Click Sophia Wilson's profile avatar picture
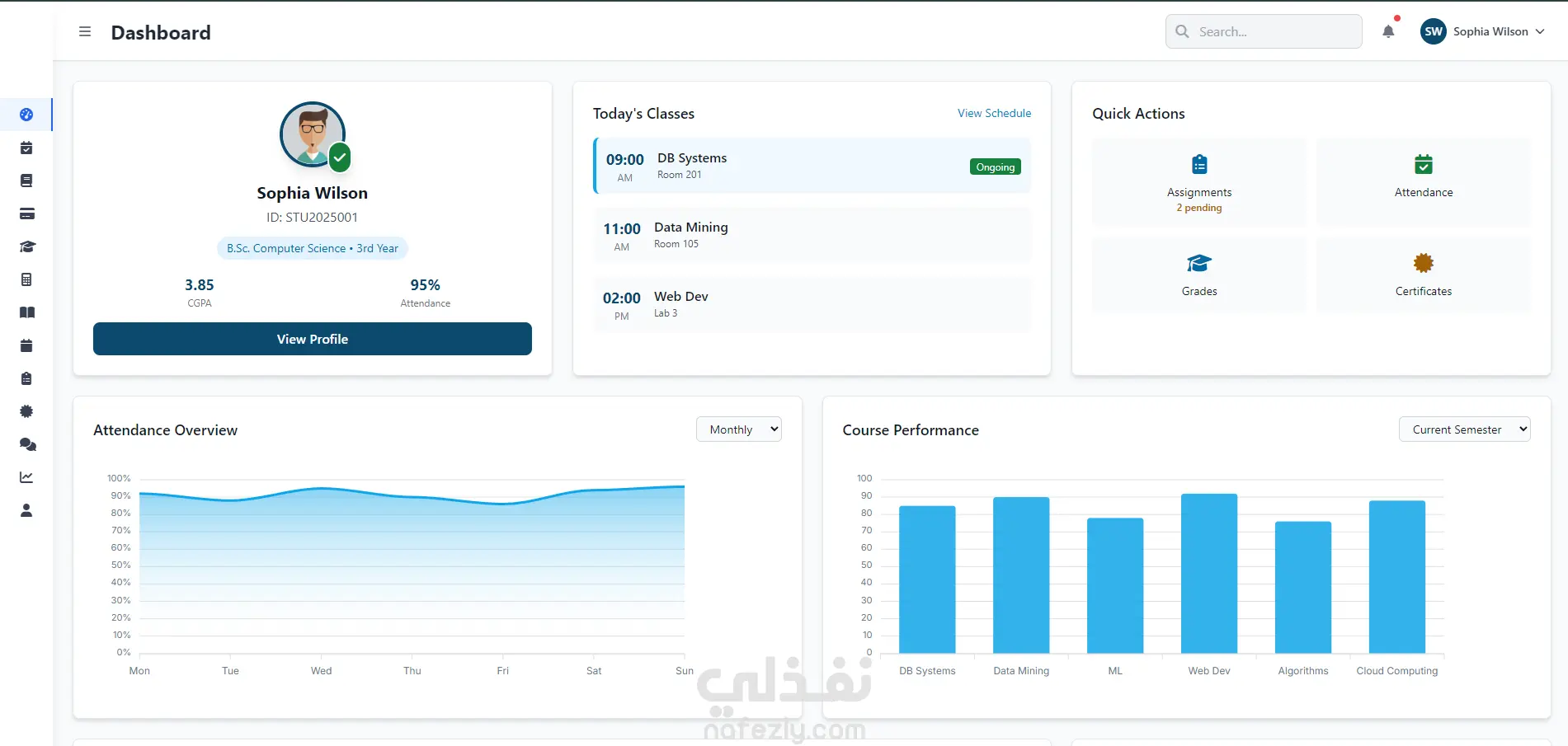 pos(313,134)
